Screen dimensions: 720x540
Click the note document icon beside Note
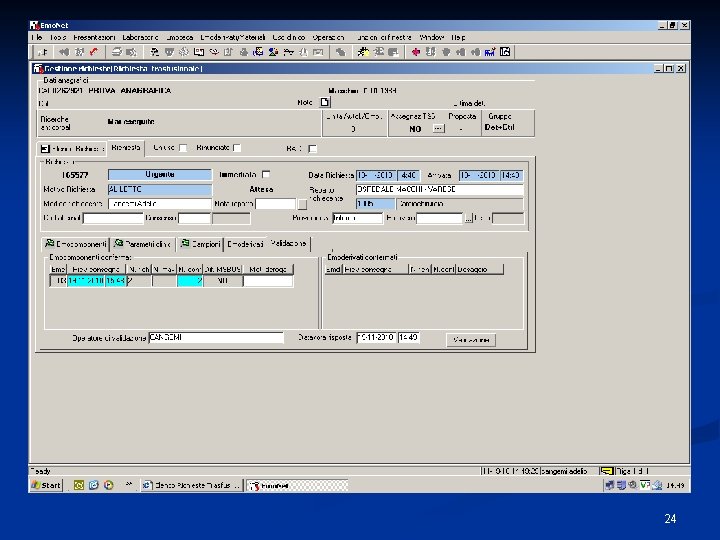pyautogui.click(x=323, y=102)
